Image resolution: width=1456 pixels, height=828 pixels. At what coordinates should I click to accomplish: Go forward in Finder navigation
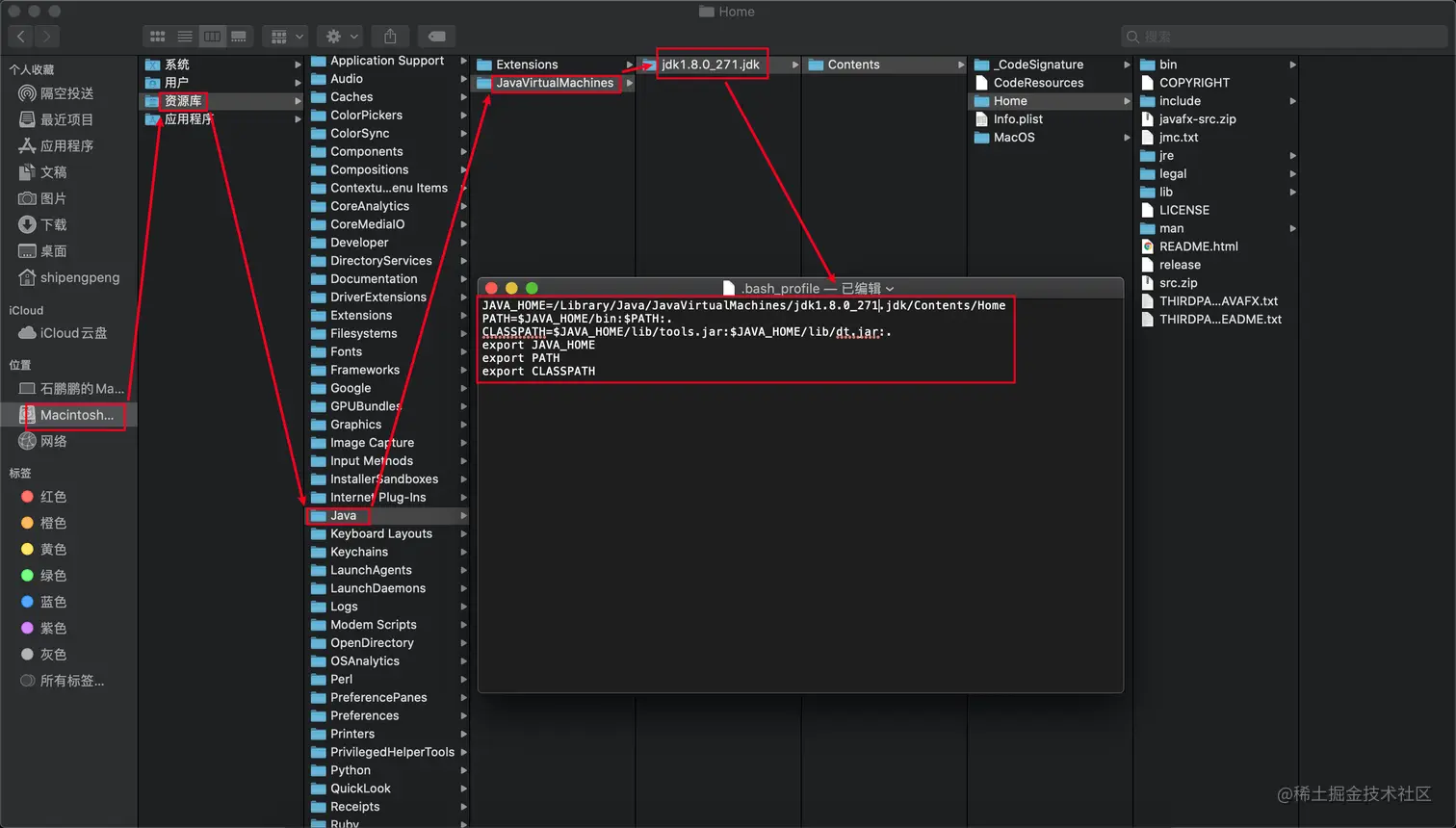click(x=45, y=37)
